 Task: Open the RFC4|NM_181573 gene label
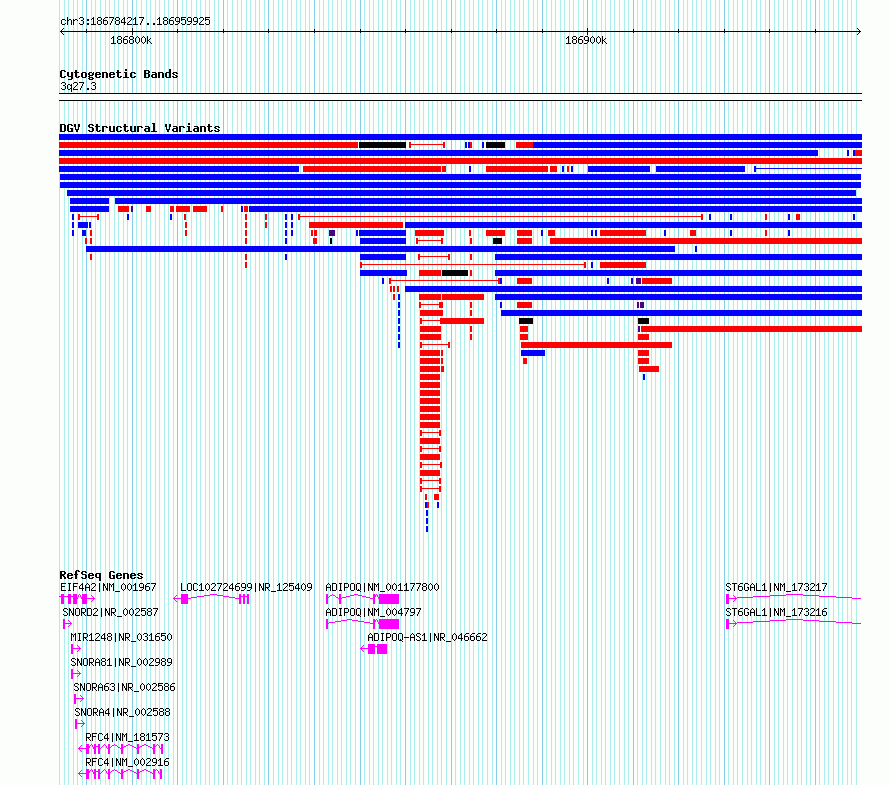127,737
